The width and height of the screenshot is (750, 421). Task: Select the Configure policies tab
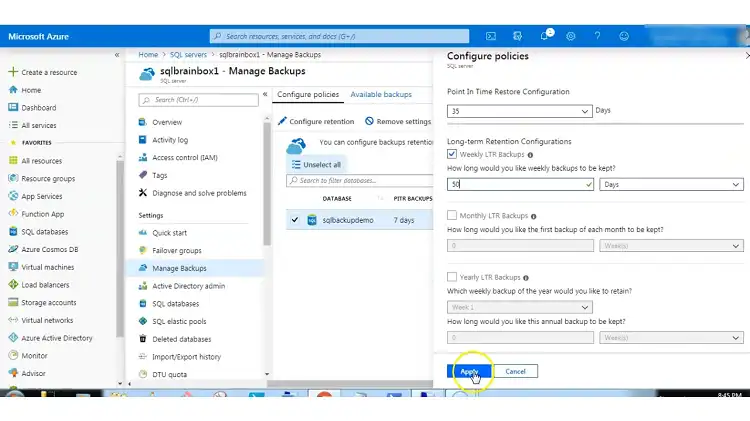(x=308, y=94)
